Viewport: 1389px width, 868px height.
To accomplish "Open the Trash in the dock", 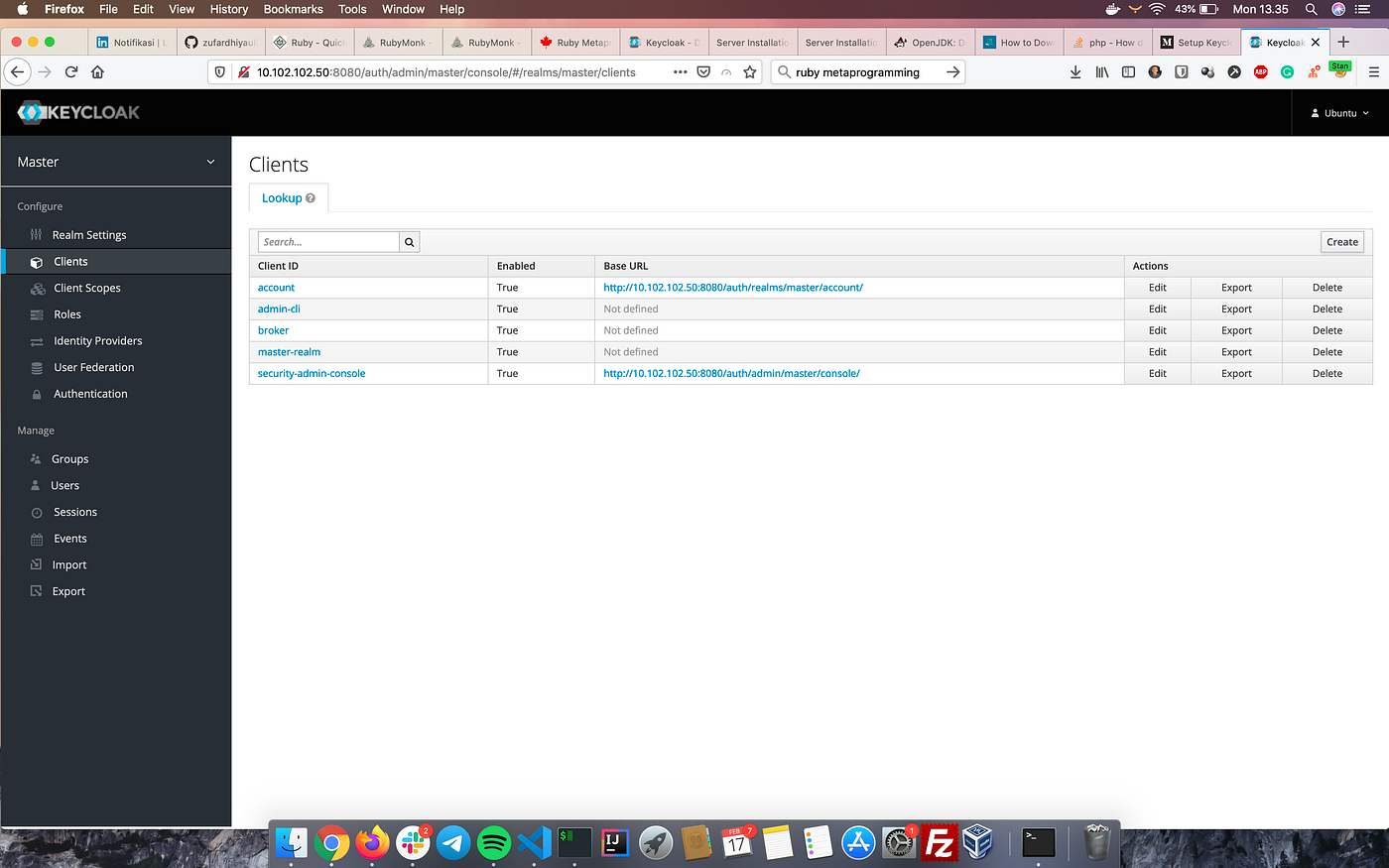I will (1096, 843).
